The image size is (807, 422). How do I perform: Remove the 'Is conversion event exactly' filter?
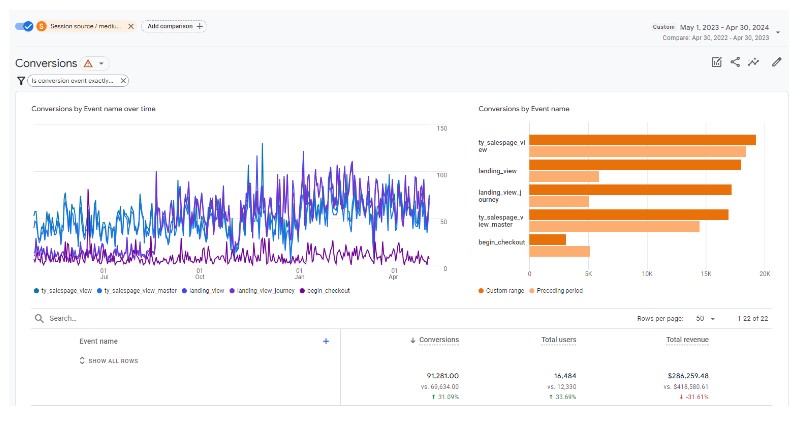(x=123, y=81)
